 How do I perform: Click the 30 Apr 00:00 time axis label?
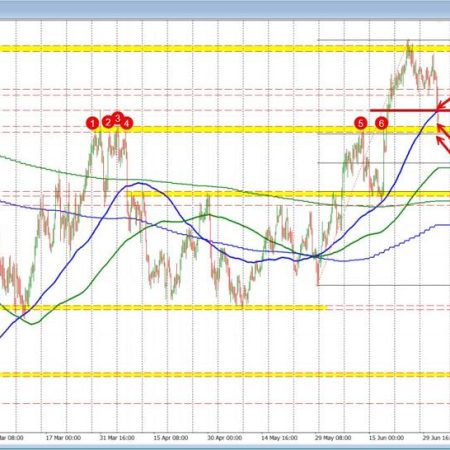click(225, 437)
